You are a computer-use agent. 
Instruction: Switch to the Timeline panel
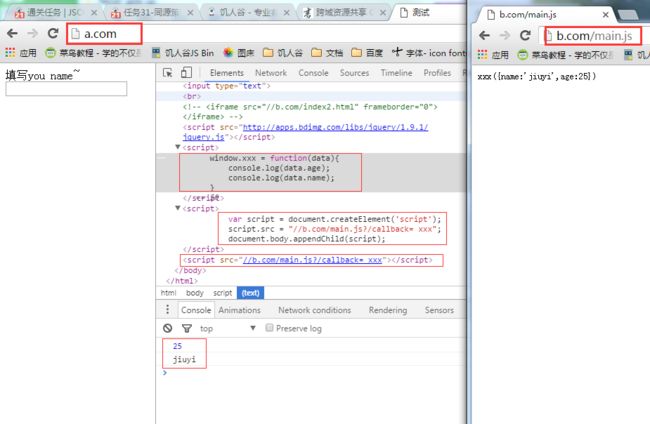(x=396, y=73)
